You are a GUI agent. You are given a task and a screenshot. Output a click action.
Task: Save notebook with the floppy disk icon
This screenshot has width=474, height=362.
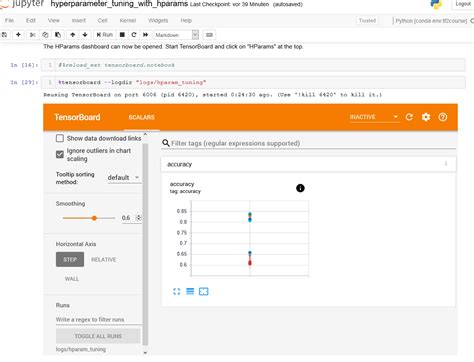(x=4, y=35)
